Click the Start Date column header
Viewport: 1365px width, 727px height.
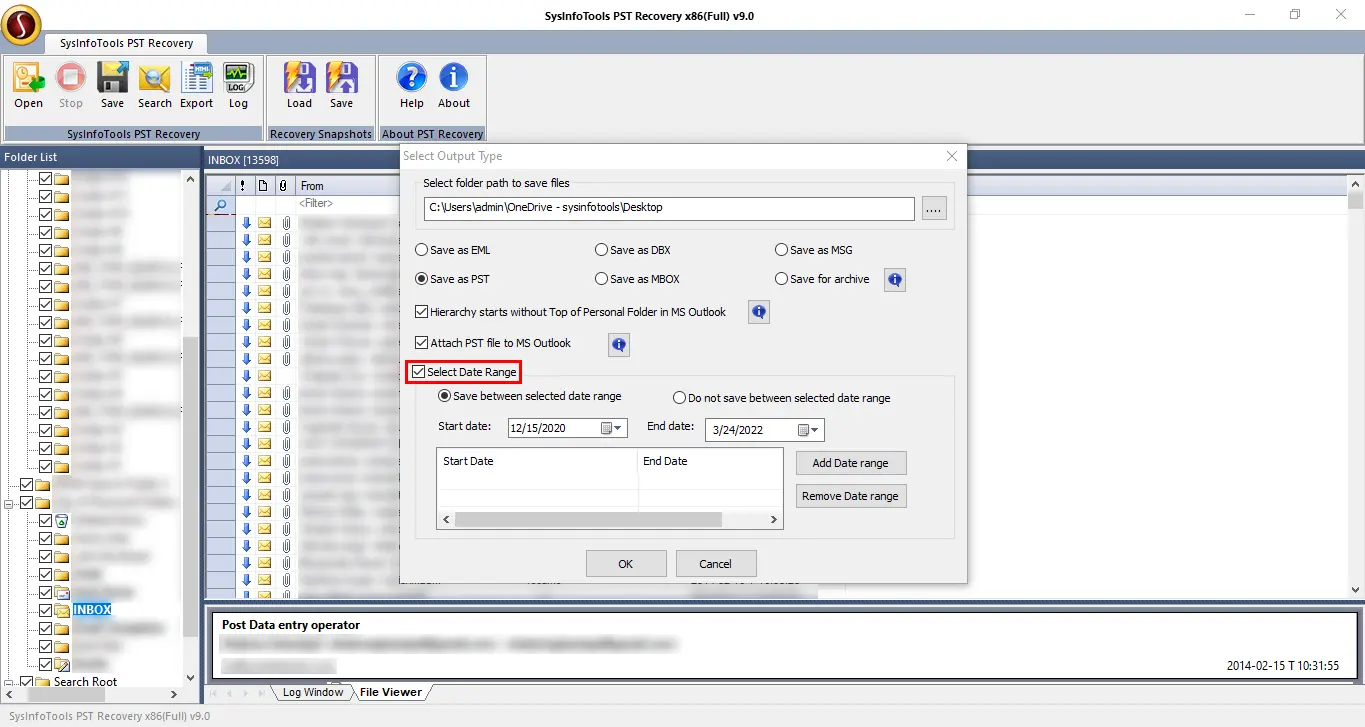pyautogui.click(x=538, y=461)
